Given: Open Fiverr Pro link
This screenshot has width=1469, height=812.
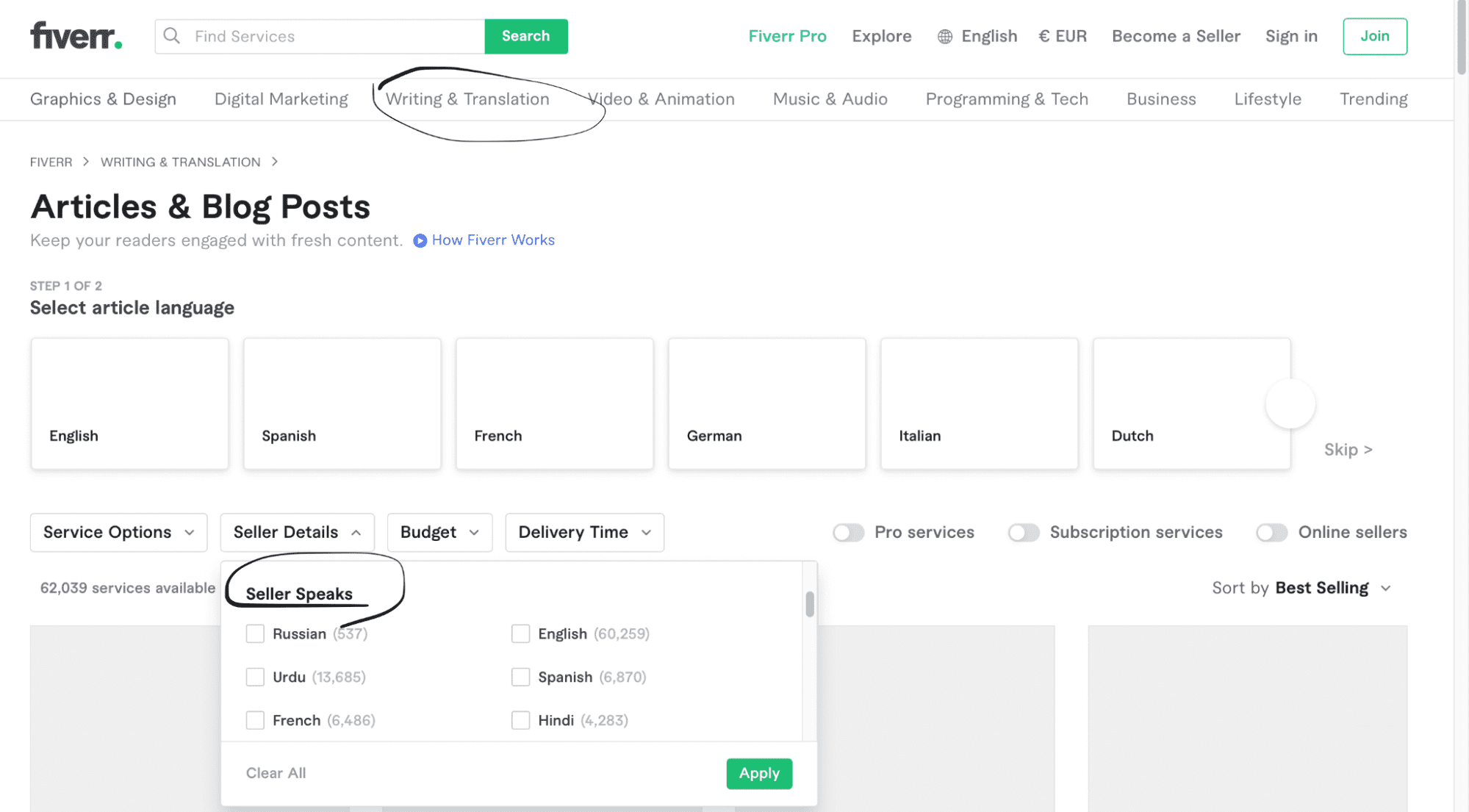Looking at the screenshot, I should pyautogui.click(x=787, y=36).
